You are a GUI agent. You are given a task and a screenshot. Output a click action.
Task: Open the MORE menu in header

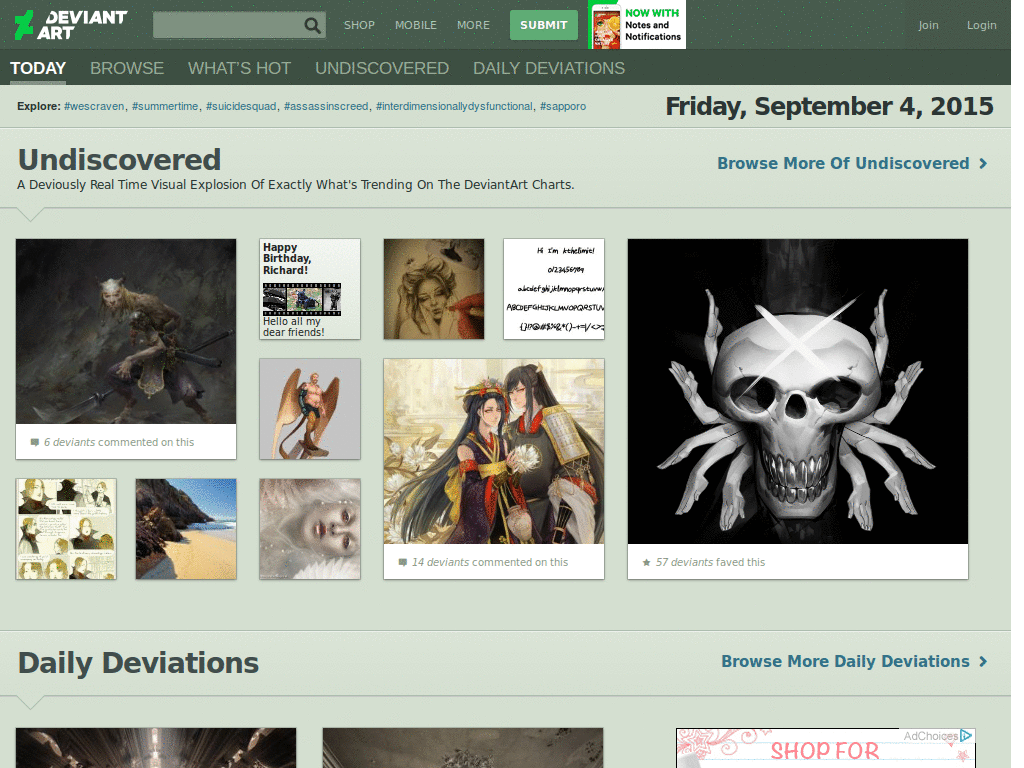473,25
